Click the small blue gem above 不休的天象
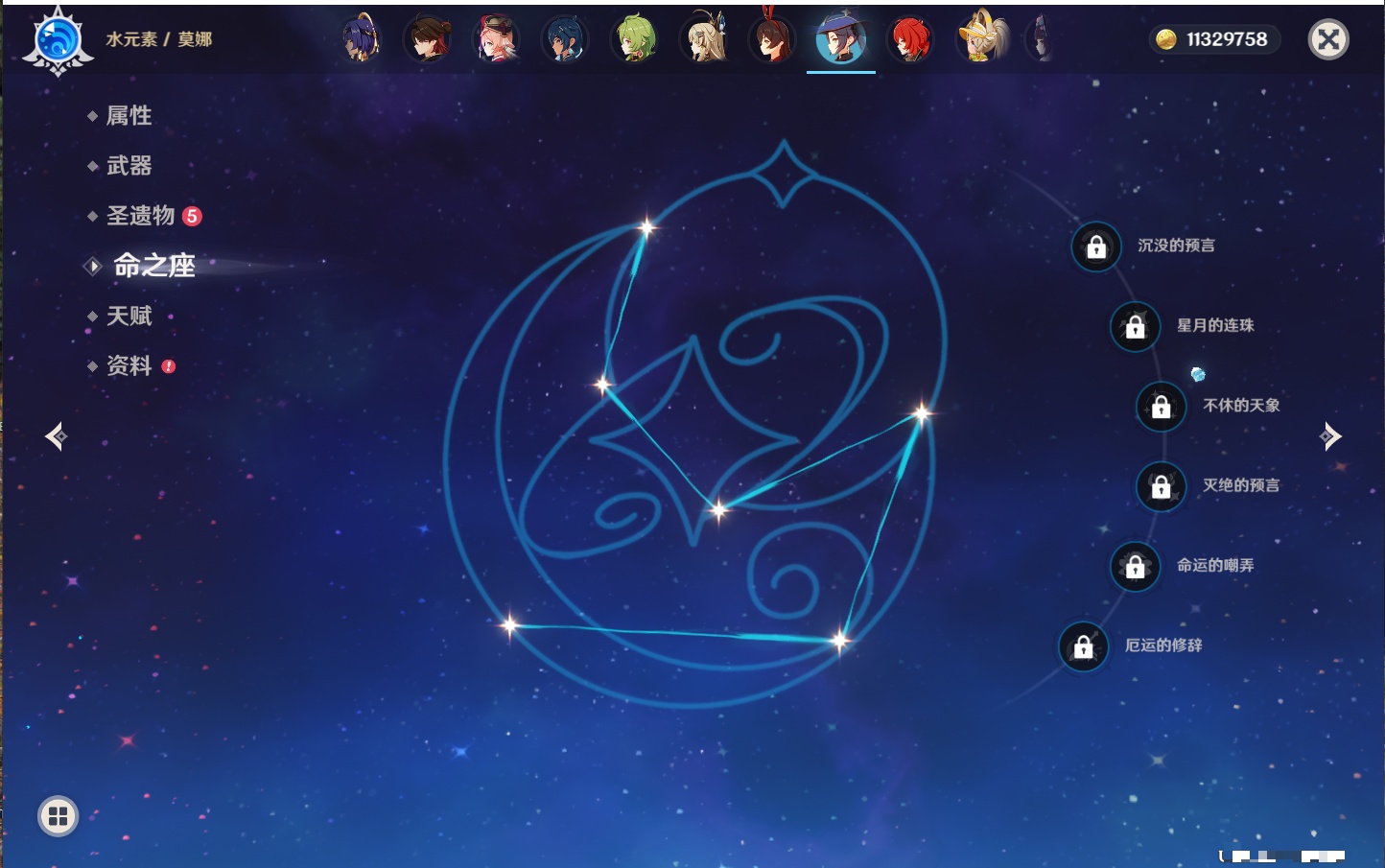 (1198, 374)
